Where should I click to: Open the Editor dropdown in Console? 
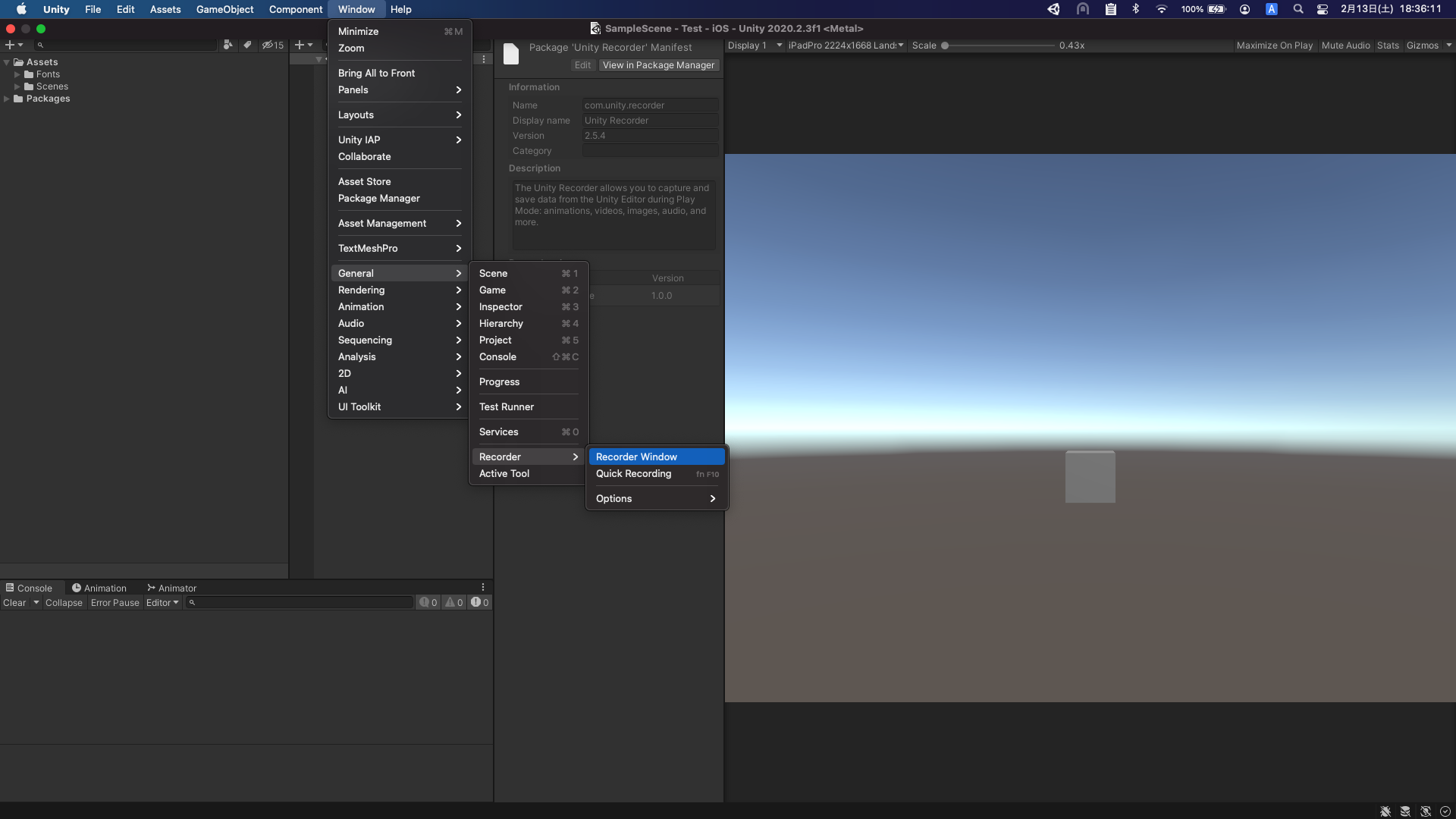click(162, 603)
